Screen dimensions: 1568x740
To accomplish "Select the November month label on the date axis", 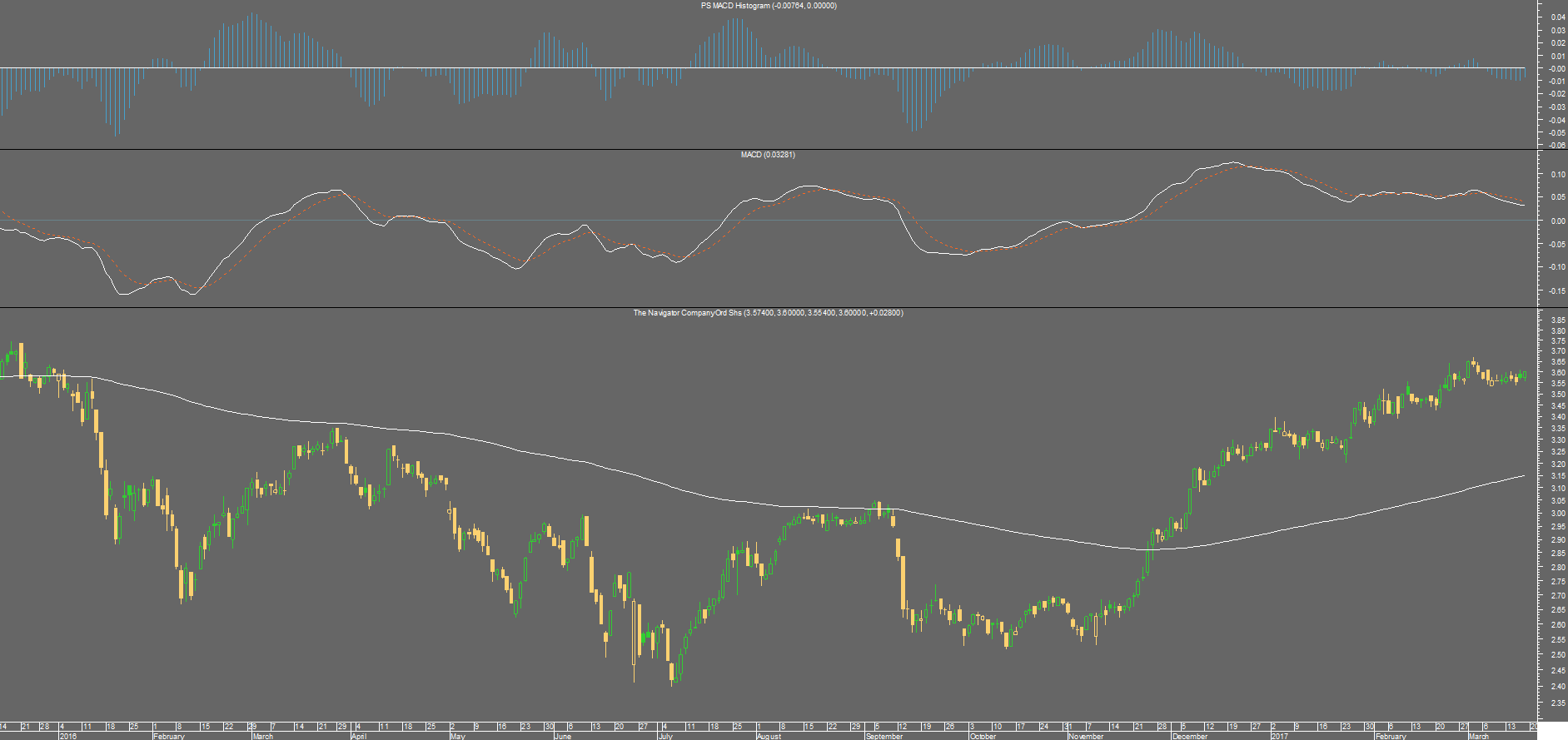I will pyautogui.click(x=1086, y=736).
